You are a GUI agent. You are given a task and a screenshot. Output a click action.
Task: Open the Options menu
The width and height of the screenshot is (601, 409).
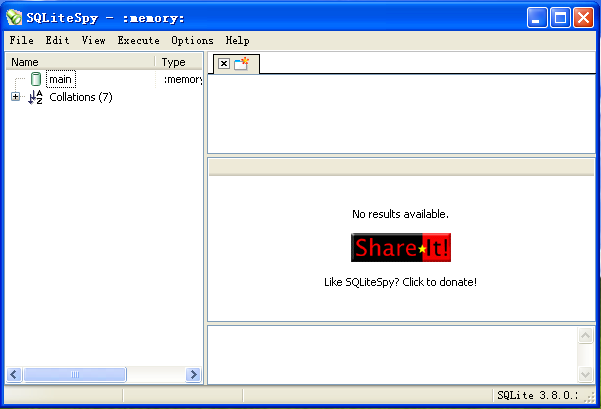192,40
